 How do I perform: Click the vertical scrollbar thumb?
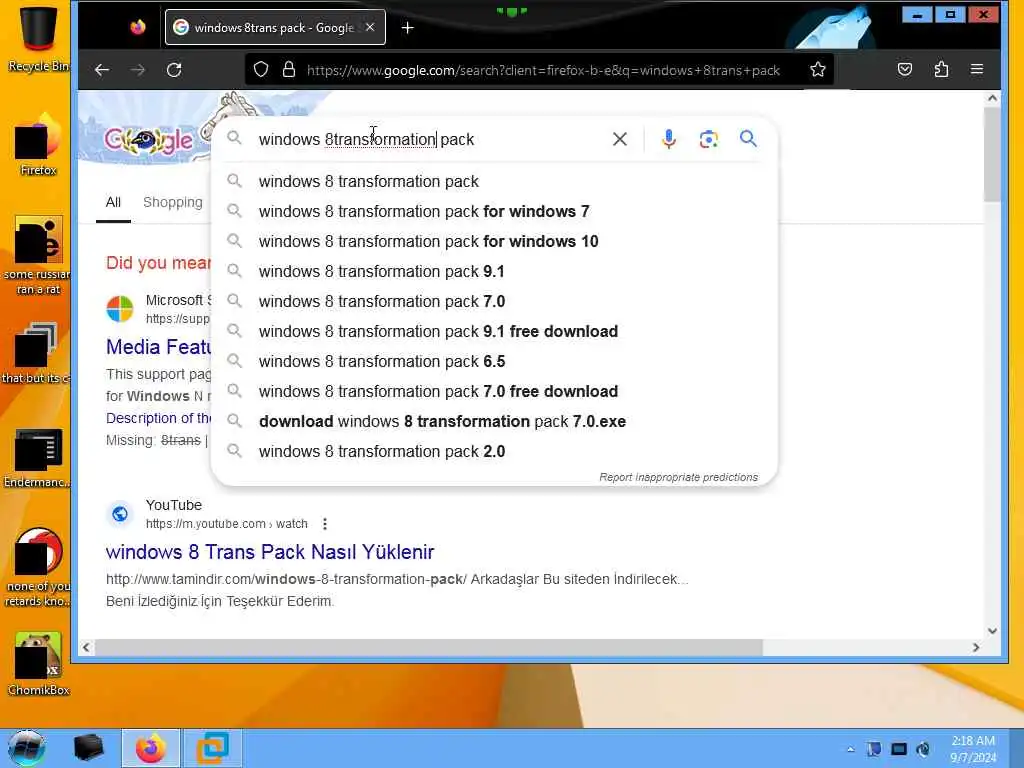(x=992, y=154)
